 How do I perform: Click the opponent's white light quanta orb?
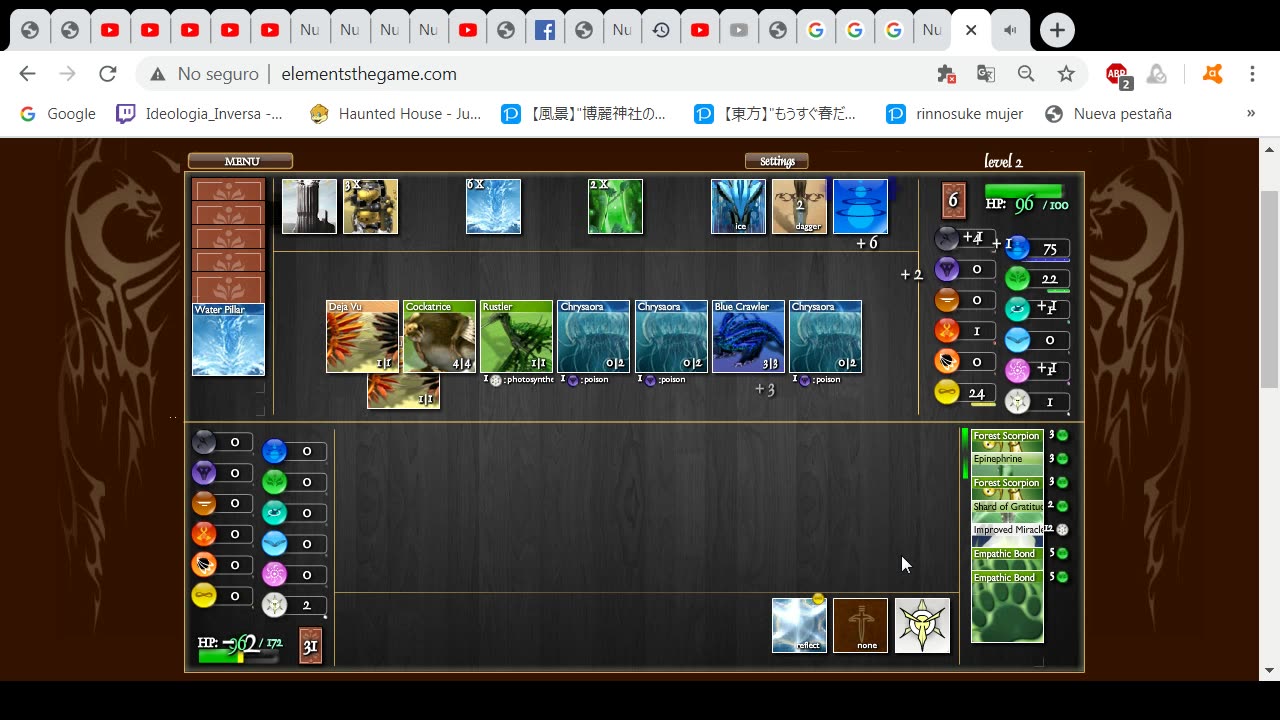pos(1017,401)
